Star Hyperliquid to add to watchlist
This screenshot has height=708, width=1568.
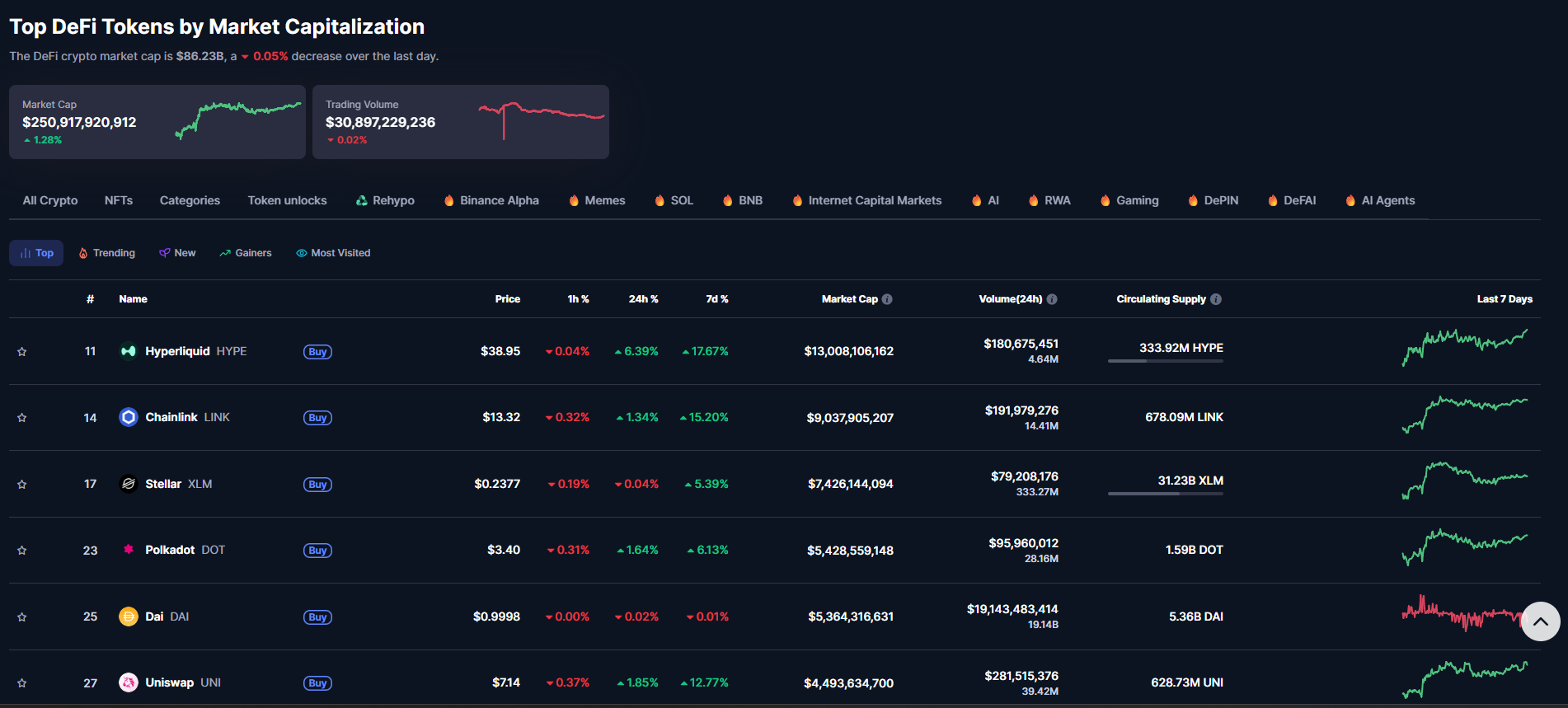[x=22, y=352]
